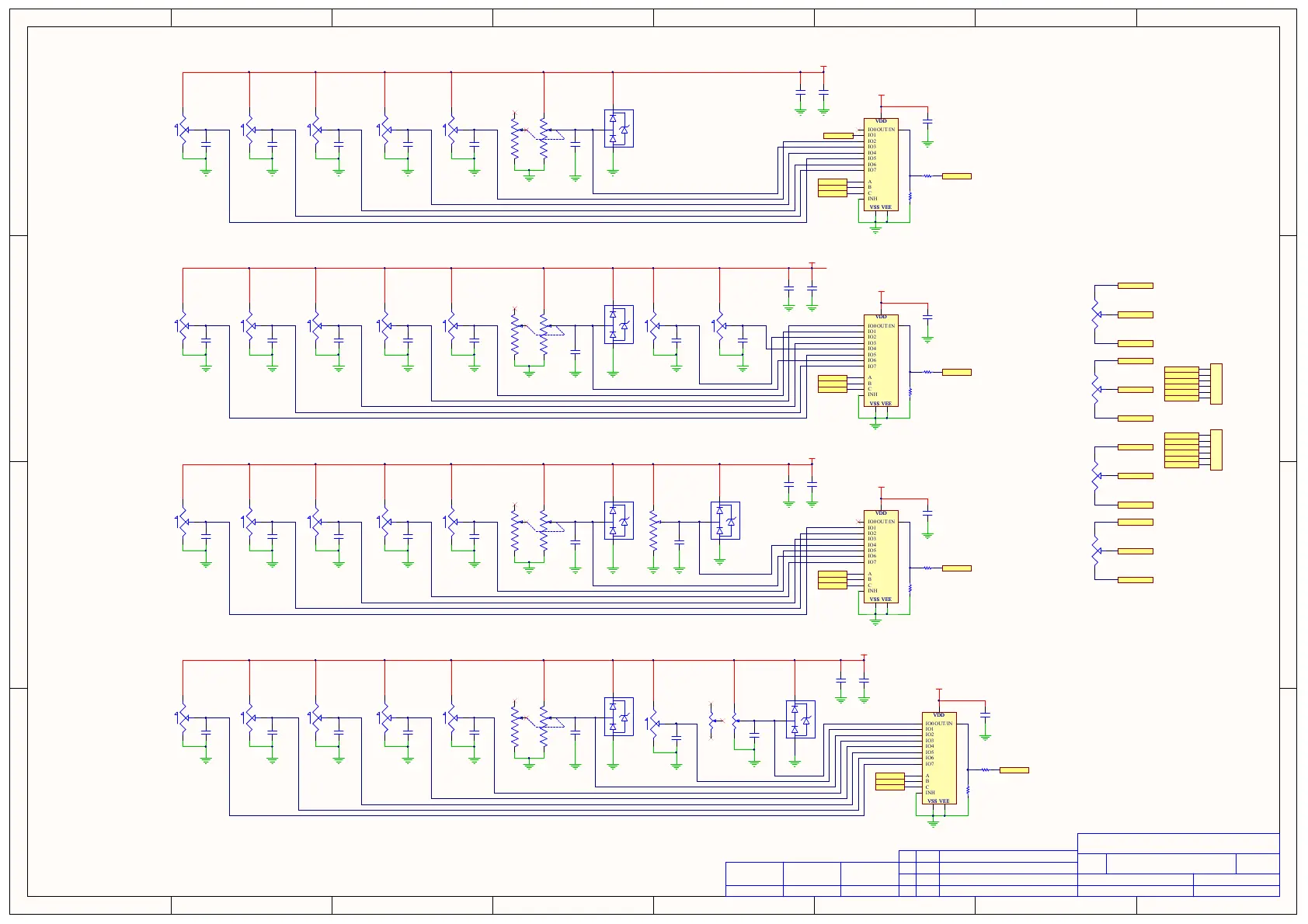The width and height of the screenshot is (1308, 924).
Task: Select the lower six-pin connector header on the right
Action: [x=1216, y=450]
